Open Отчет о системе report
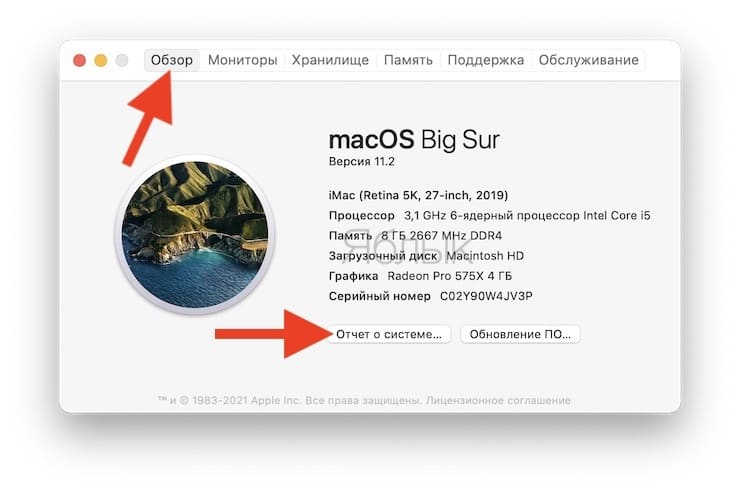740x491 pixels. (389, 334)
